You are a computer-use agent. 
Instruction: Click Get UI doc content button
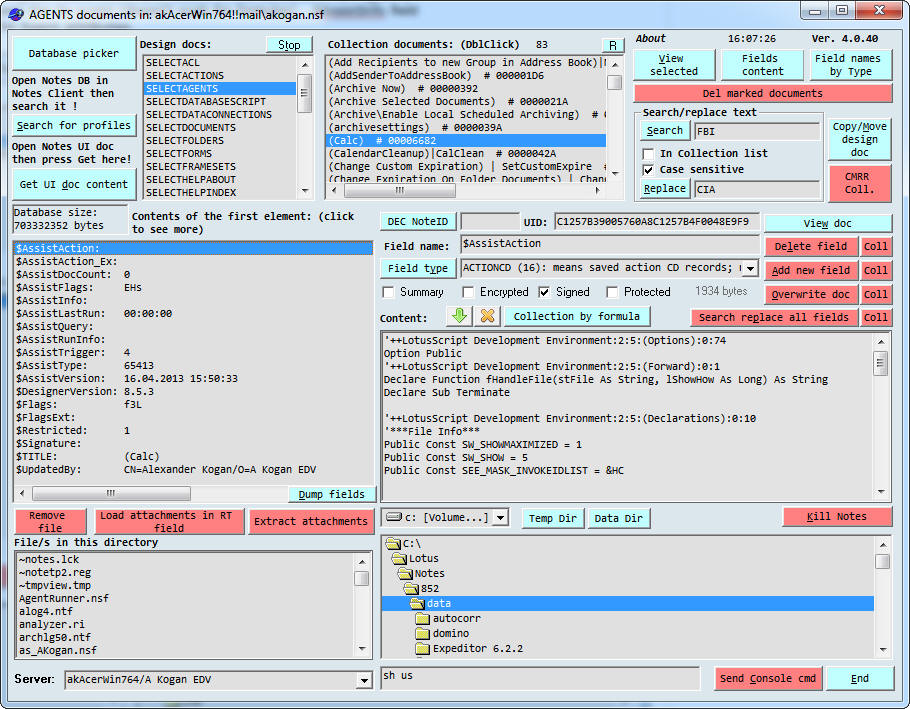click(74, 185)
